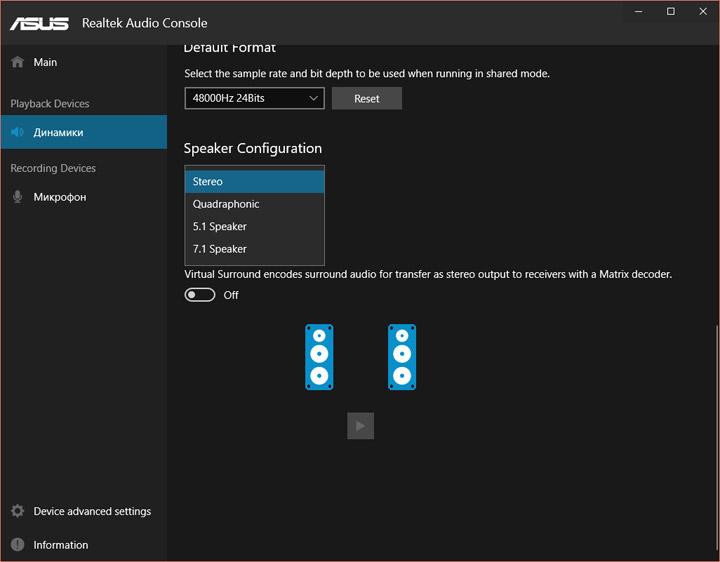Viewport: 720px width, 562px height.
Task: Open the Information page
Action: 84,545
